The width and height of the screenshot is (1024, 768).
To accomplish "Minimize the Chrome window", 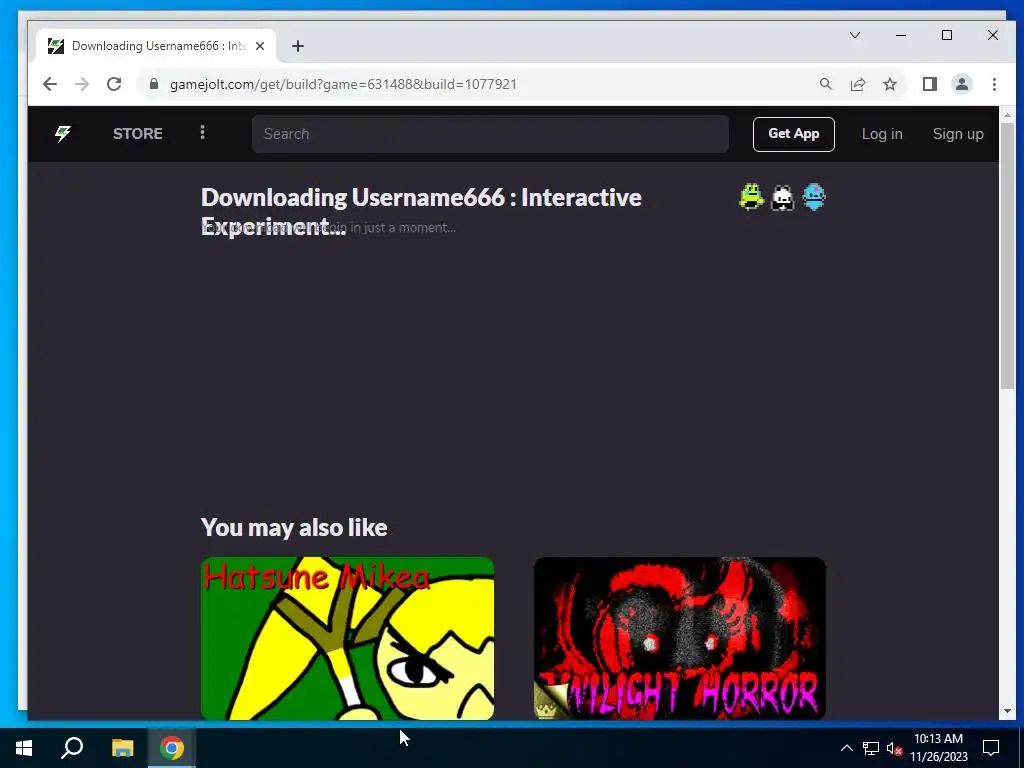I will 901,35.
